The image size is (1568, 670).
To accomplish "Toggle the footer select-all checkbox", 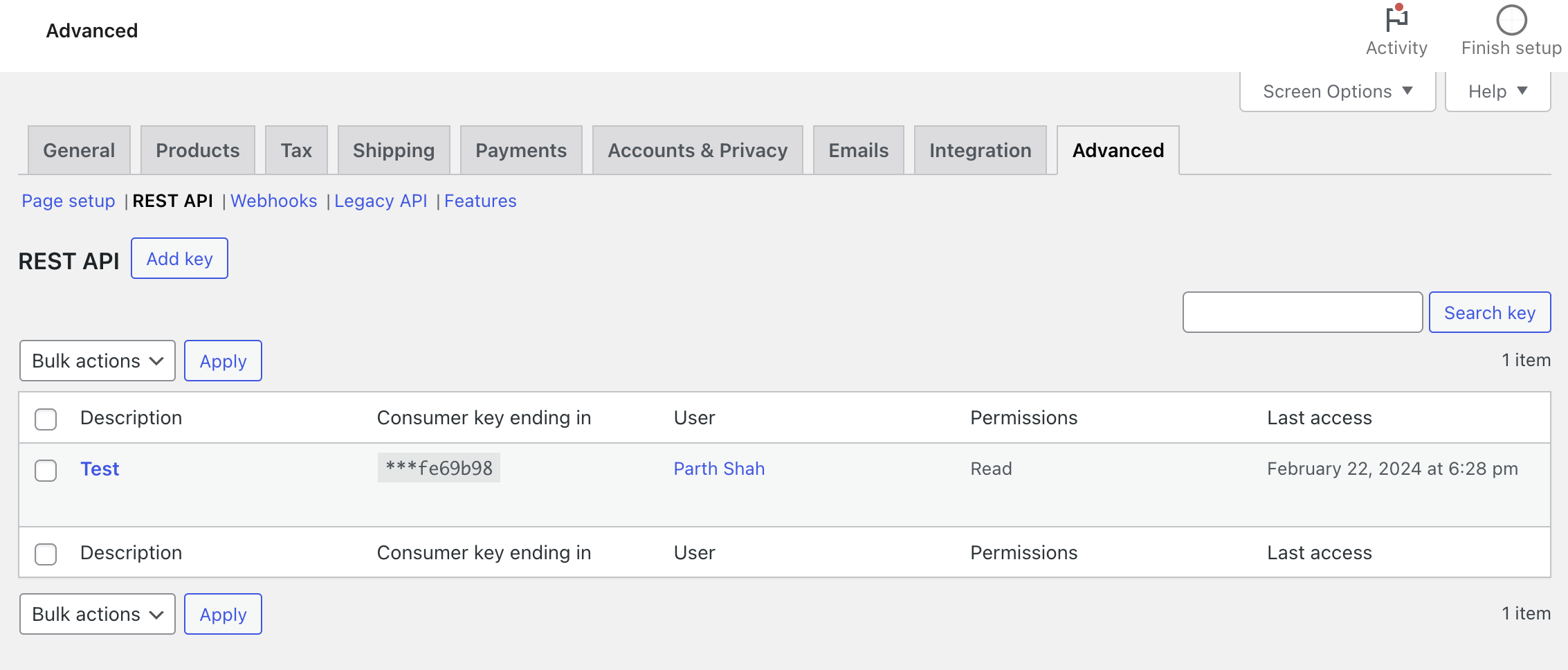I will click(46, 554).
